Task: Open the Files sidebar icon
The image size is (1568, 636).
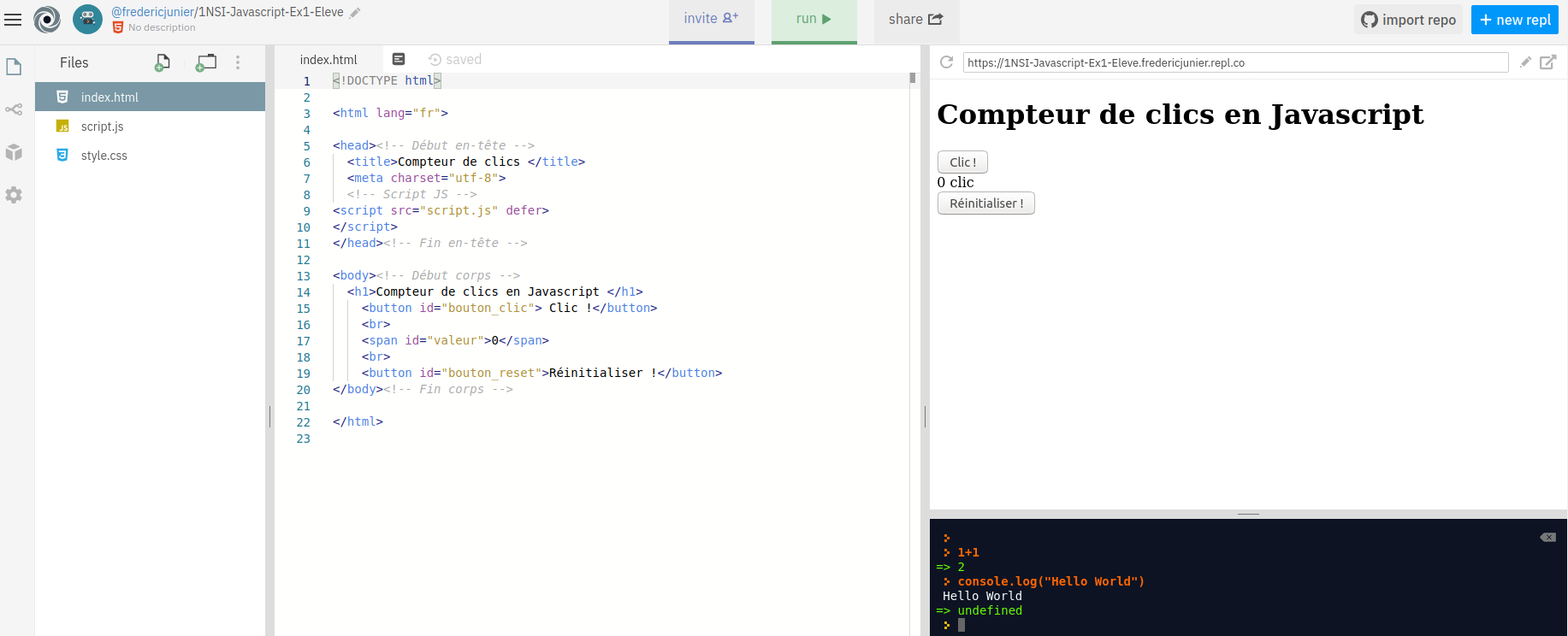Action: coord(14,67)
